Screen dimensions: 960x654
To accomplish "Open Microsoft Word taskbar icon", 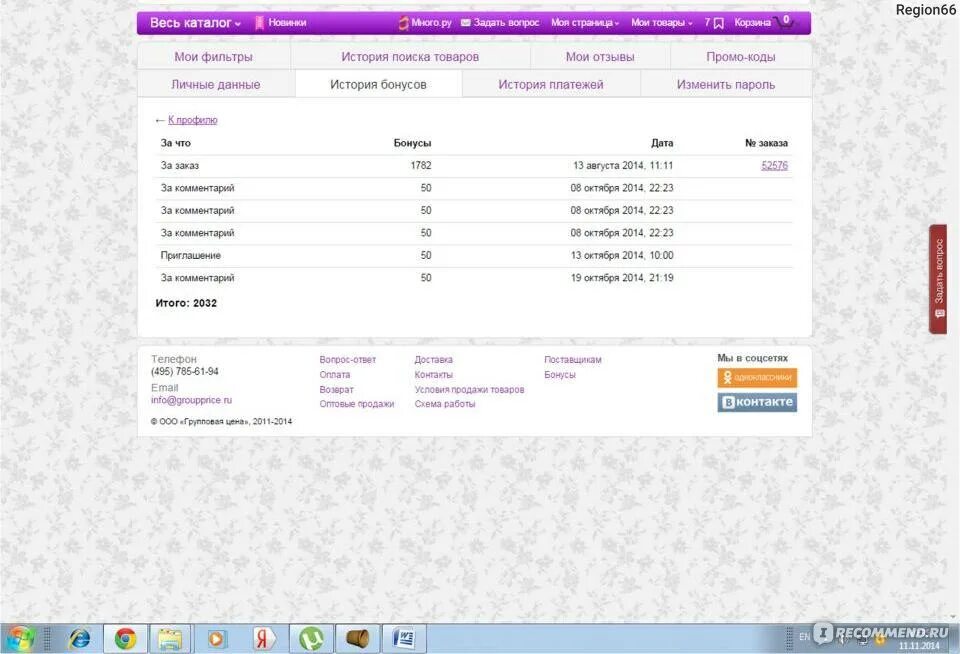I will coord(404,639).
